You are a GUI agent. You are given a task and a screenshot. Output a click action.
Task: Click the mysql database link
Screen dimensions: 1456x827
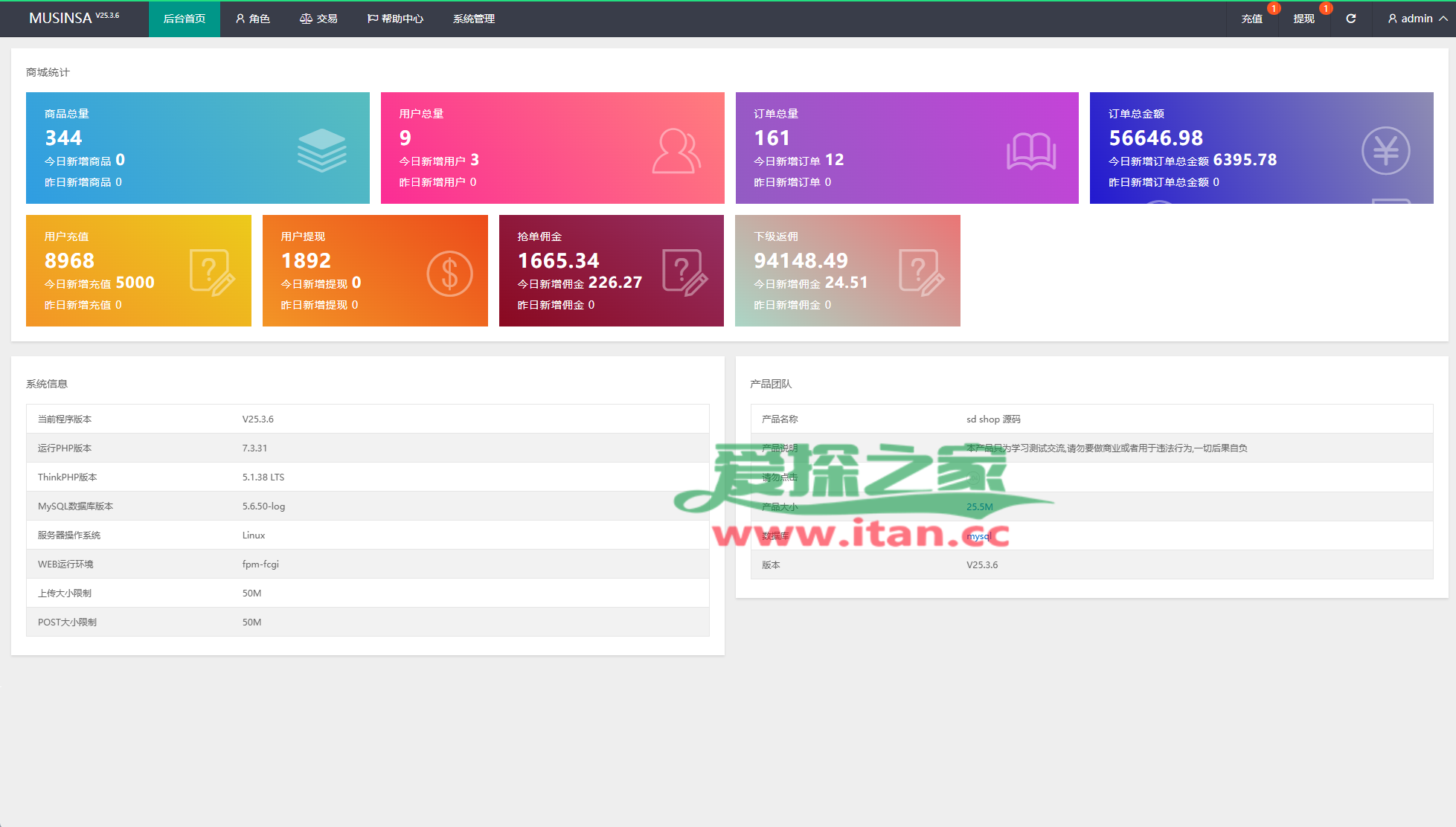click(978, 535)
